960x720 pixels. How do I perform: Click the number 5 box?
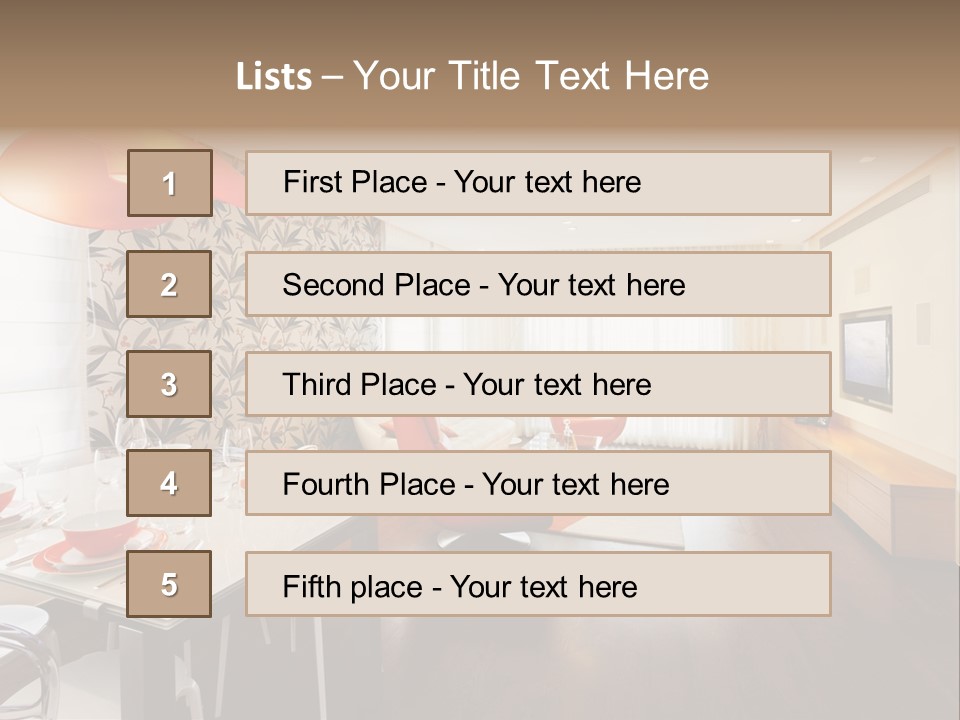pos(169,584)
